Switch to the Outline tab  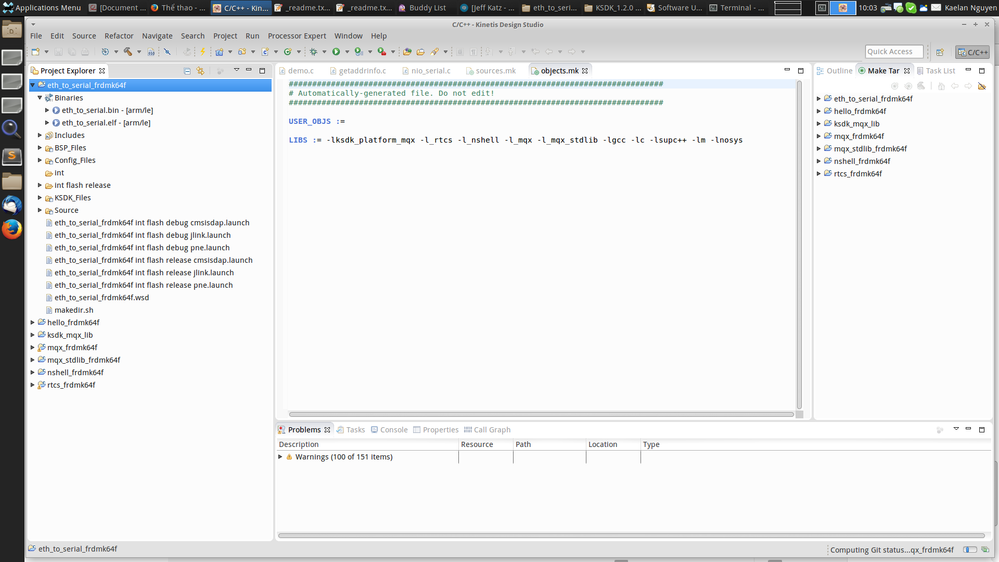click(835, 71)
